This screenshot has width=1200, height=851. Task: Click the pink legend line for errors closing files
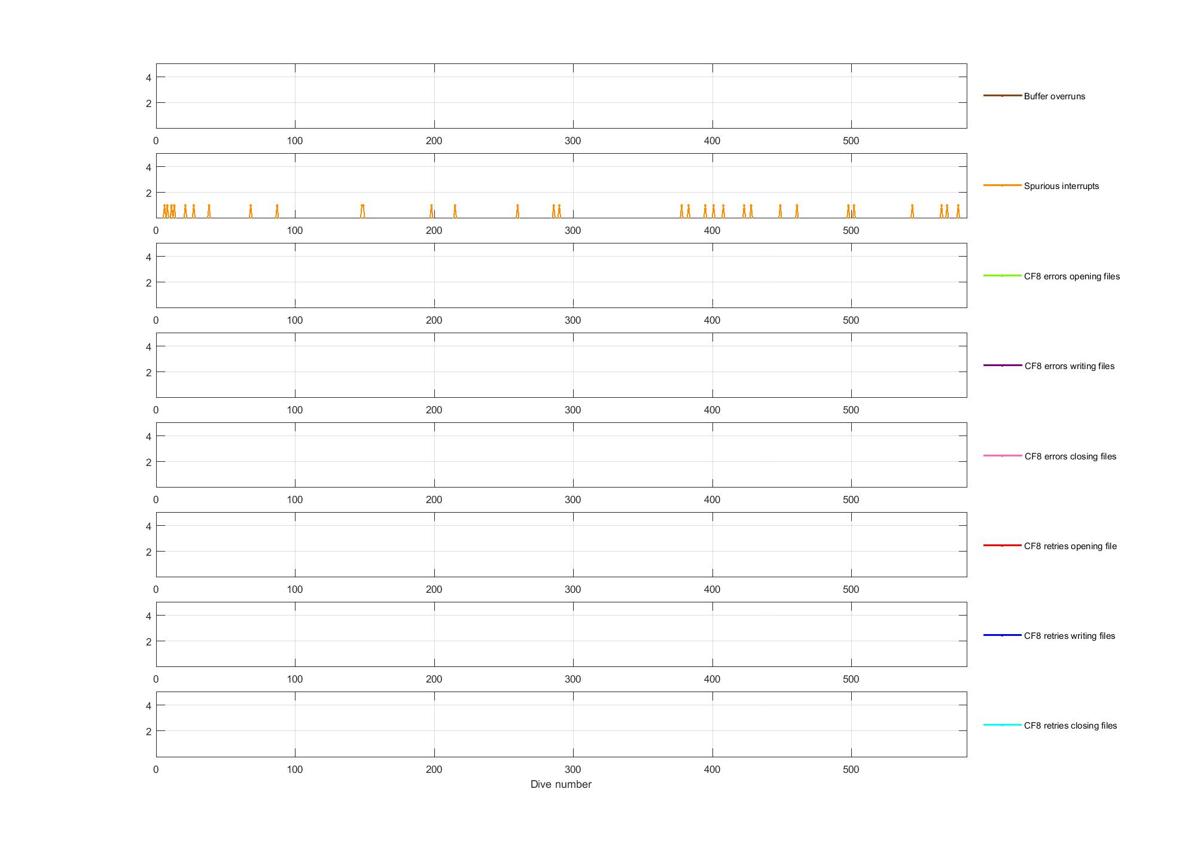point(1002,456)
